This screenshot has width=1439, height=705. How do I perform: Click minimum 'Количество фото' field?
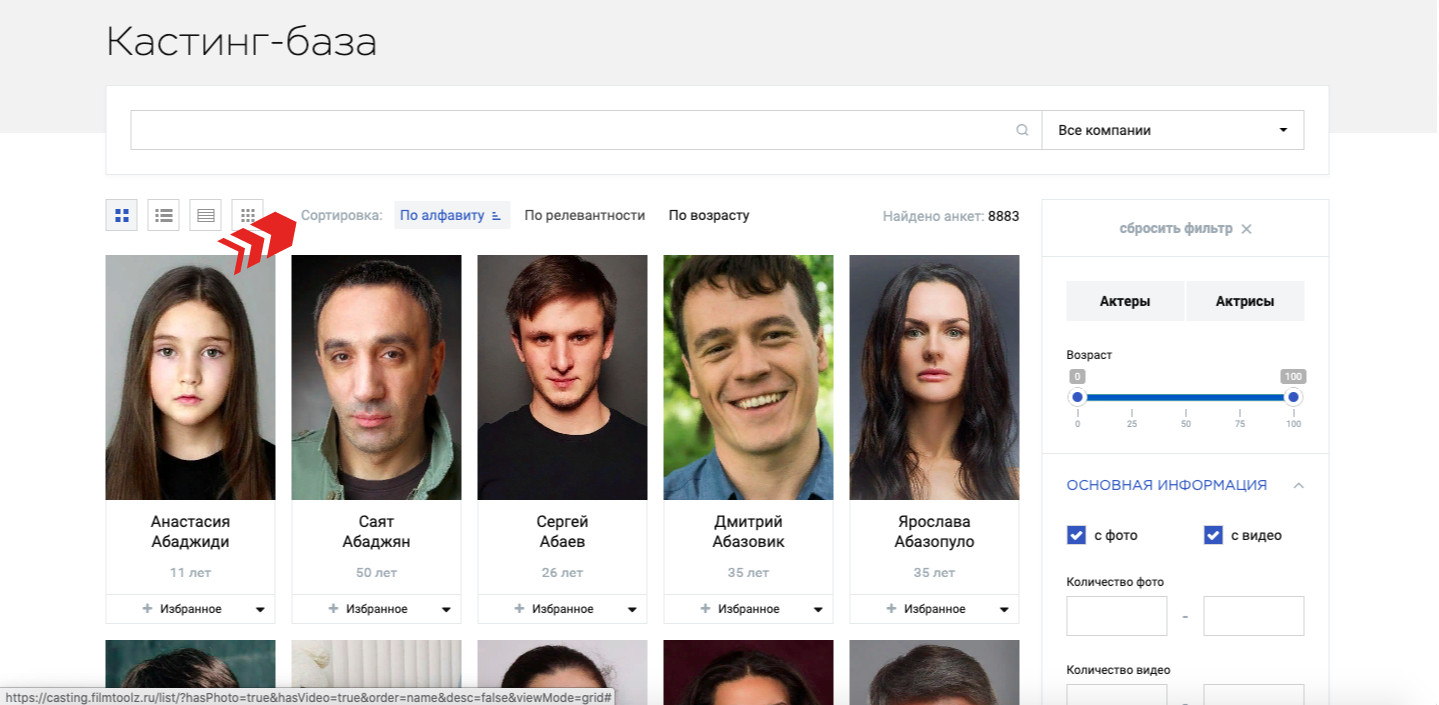tap(1117, 616)
